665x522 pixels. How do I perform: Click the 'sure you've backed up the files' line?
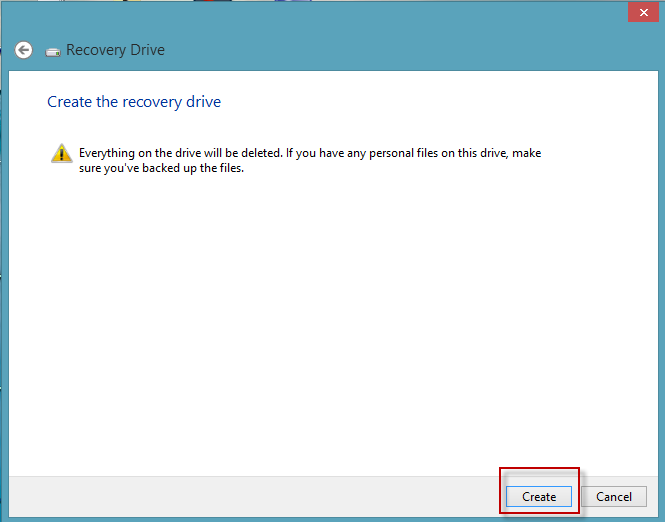pos(161,168)
